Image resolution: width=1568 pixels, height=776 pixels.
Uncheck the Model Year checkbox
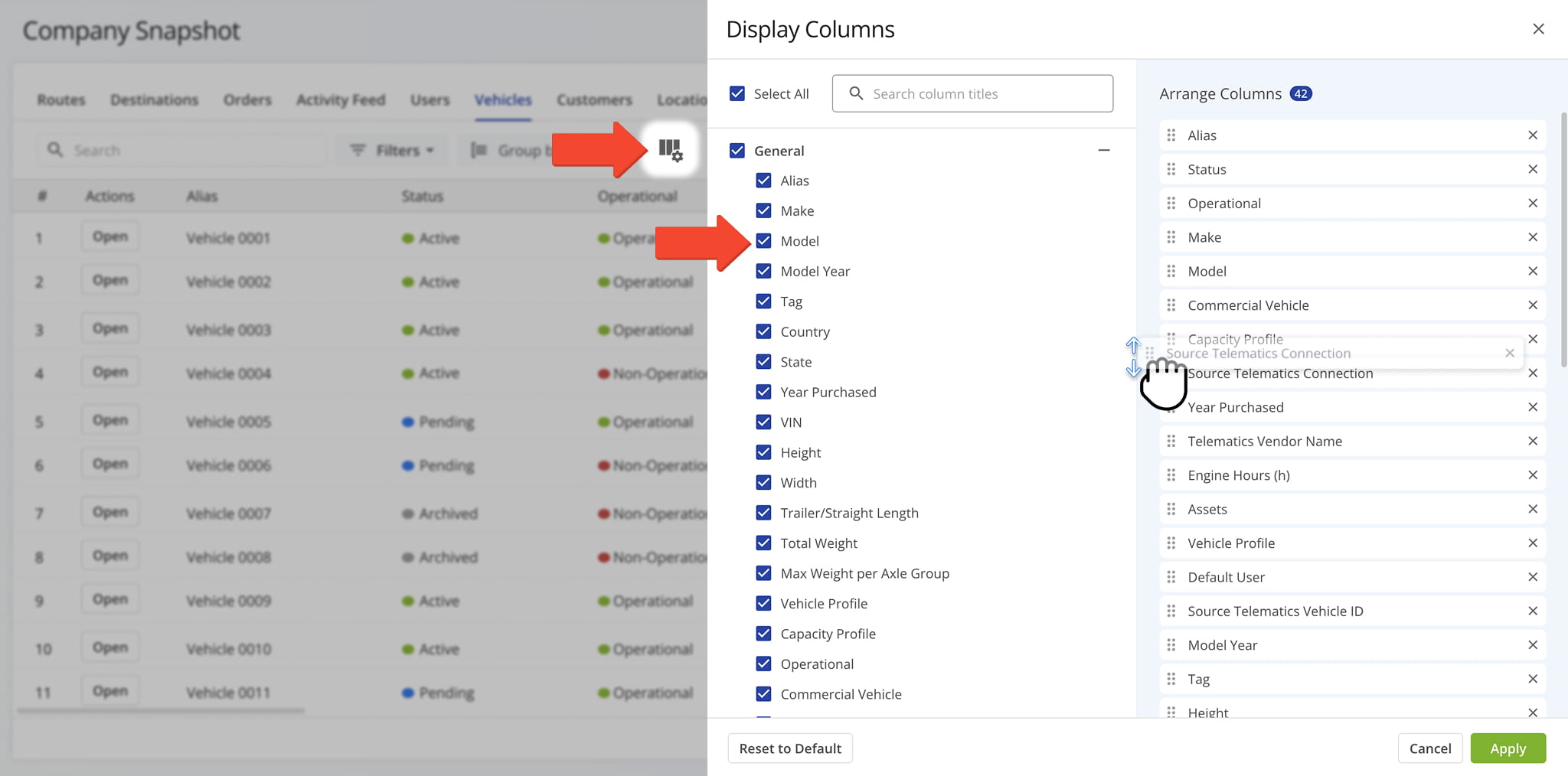[x=763, y=271]
